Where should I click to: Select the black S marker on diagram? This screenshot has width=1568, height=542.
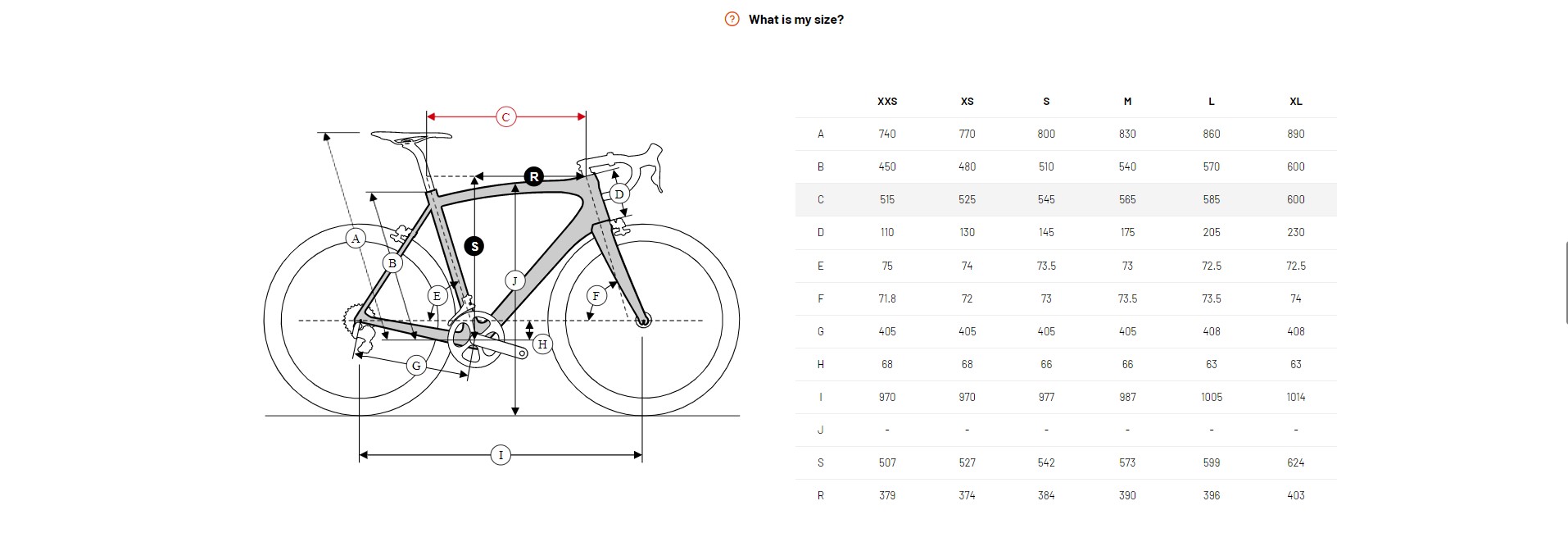pyautogui.click(x=474, y=245)
